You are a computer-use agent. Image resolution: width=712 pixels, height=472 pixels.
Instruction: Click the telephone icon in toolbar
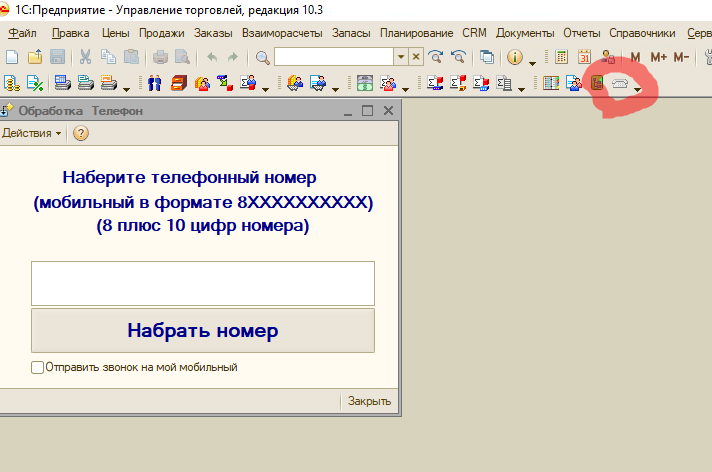coord(620,83)
